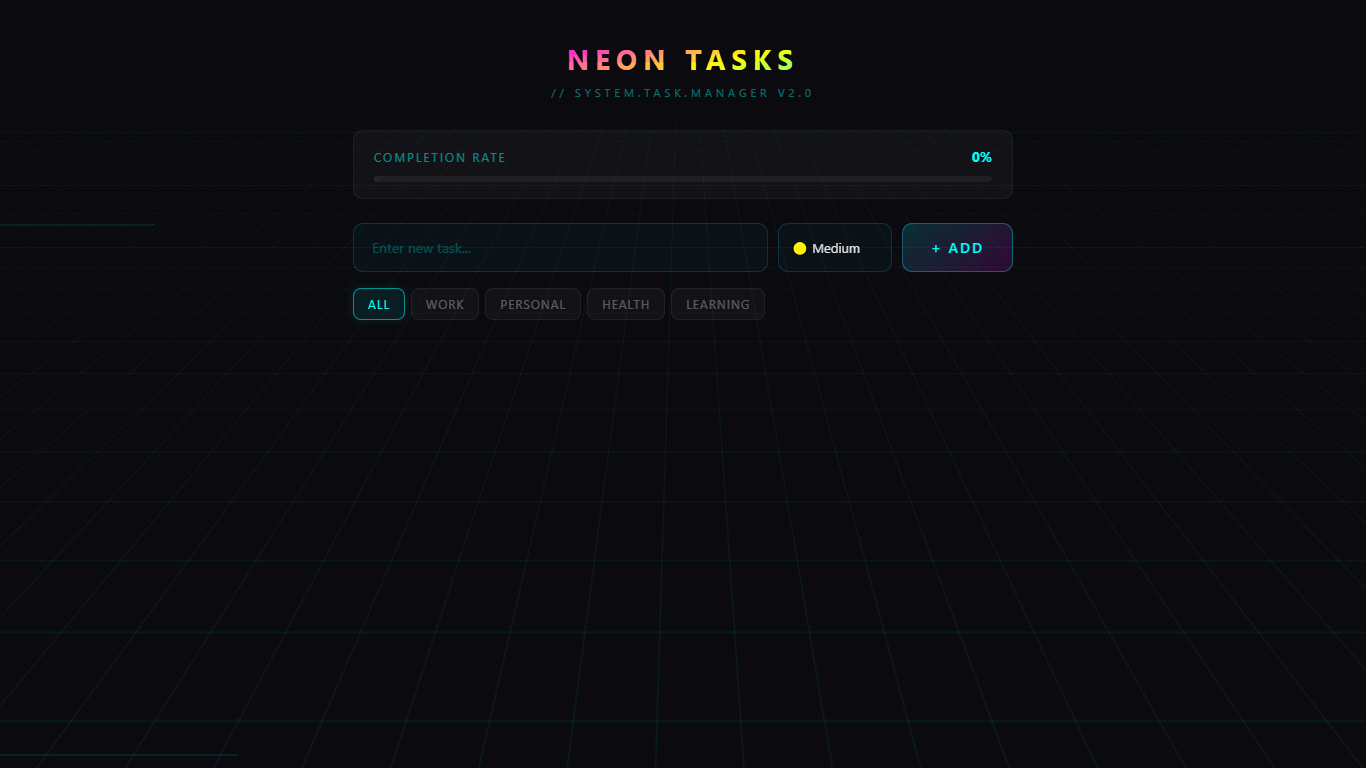Filter tasks by PERSONAL category

(533, 304)
